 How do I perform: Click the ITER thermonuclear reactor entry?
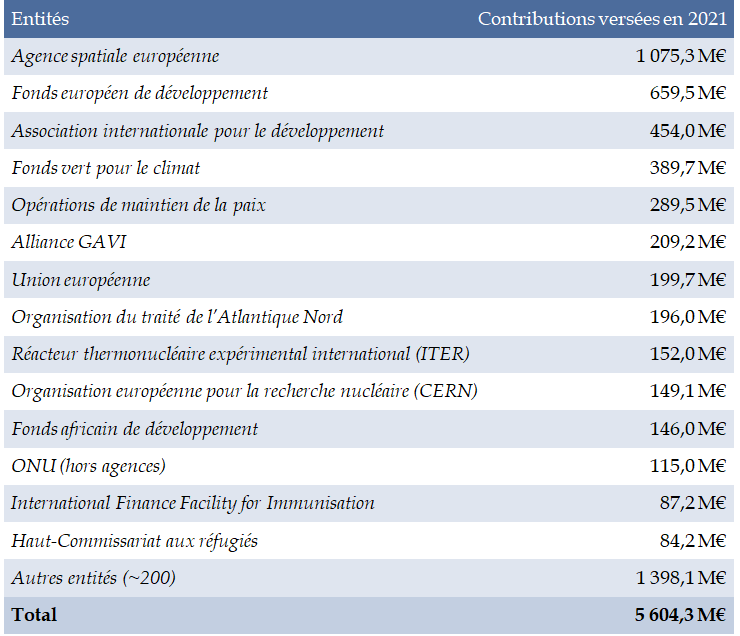click(x=240, y=354)
